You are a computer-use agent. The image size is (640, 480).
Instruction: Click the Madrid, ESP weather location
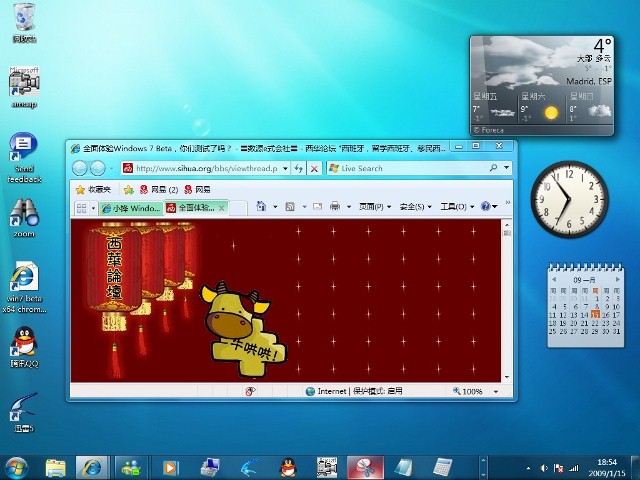[x=589, y=82]
